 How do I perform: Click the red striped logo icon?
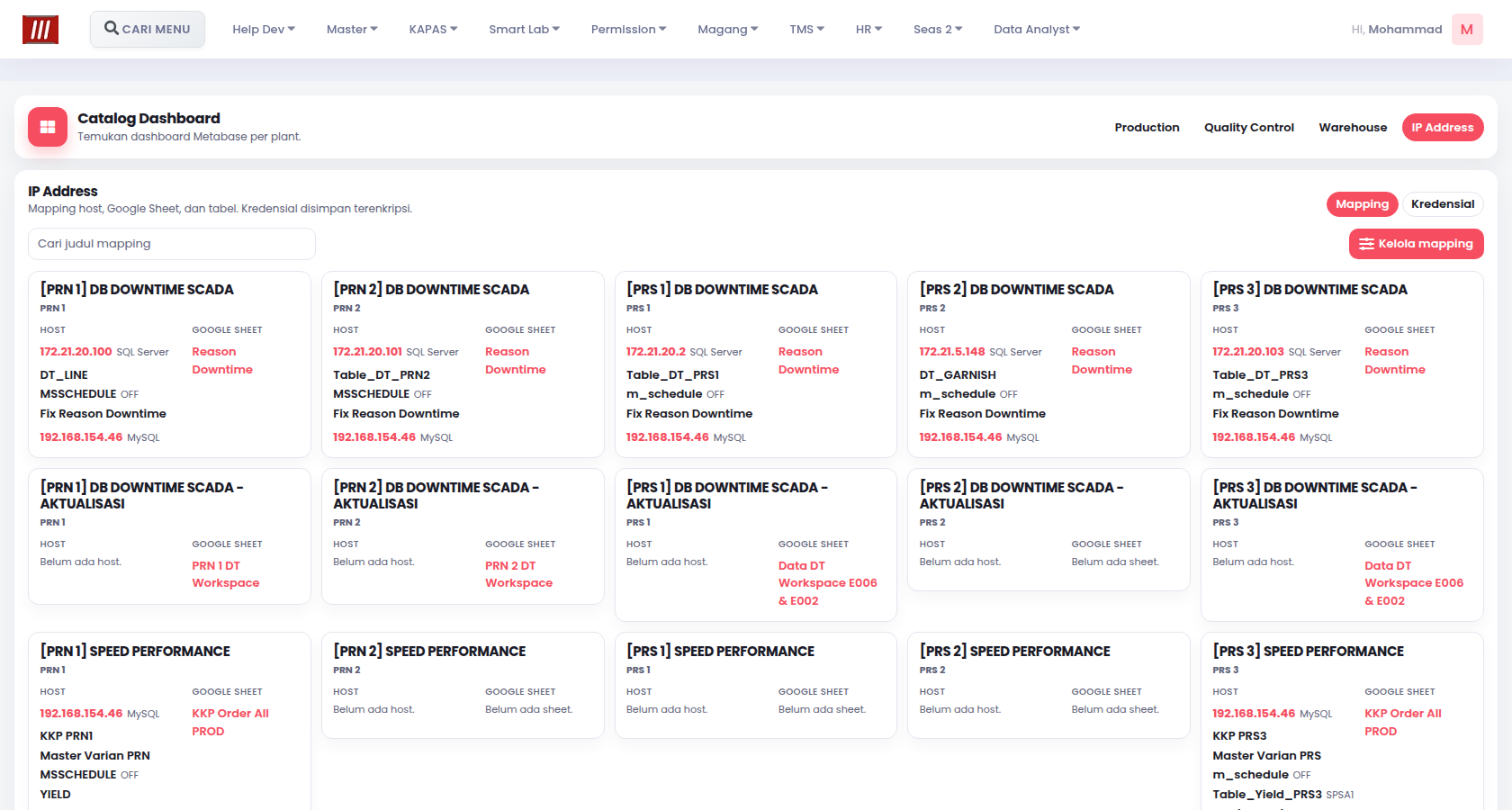tap(40, 30)
